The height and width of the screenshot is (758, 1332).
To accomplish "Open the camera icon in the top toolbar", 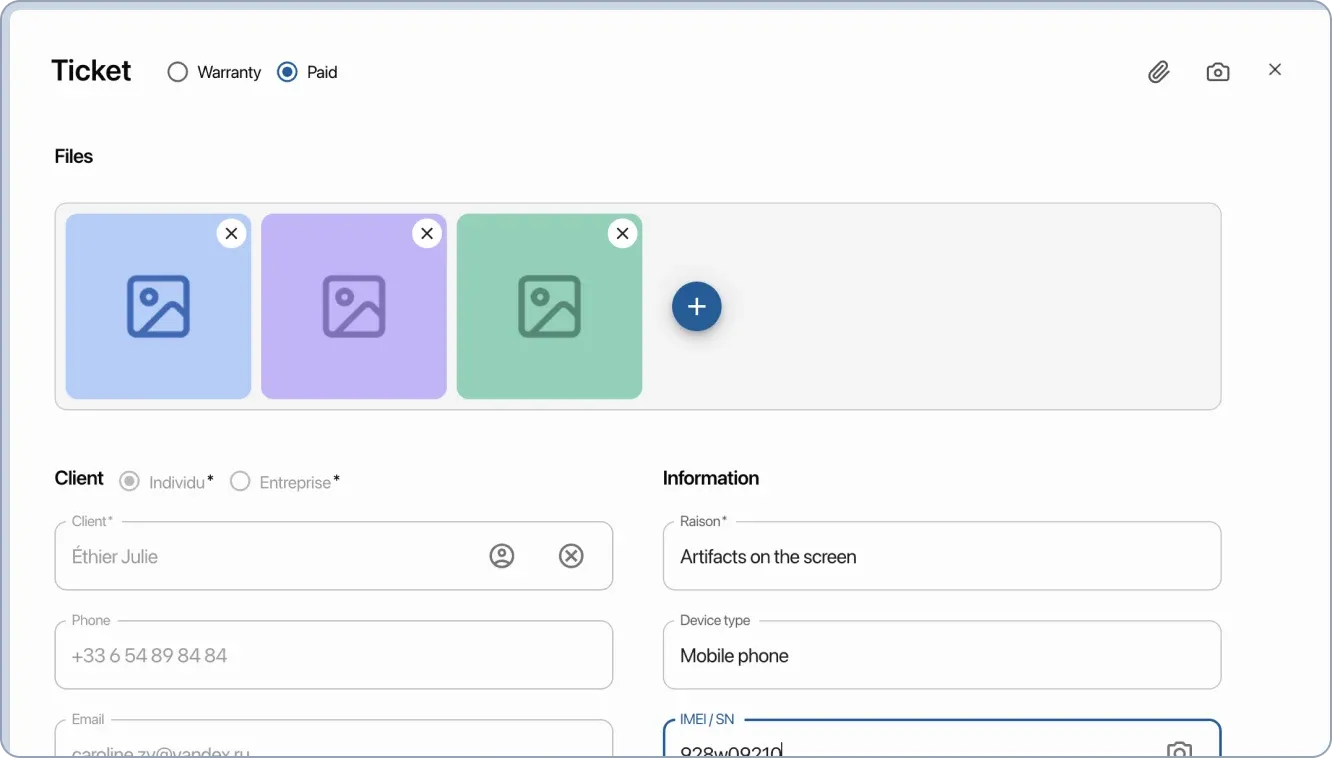I will tap(1217, 71).
